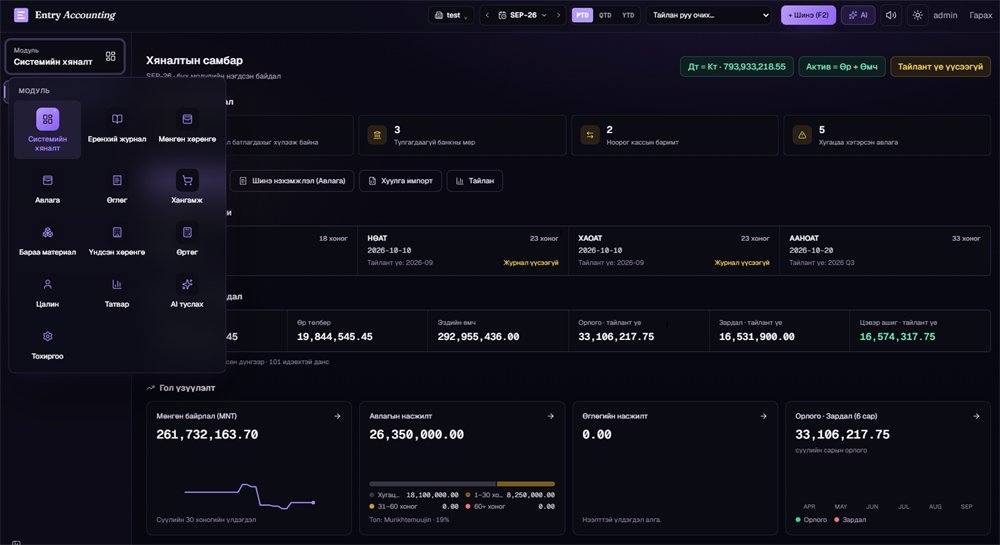This screenshot has width=1000, height=545.
Task: Click the 26,350,000.00 receivables total
Action: pos(416,435)
